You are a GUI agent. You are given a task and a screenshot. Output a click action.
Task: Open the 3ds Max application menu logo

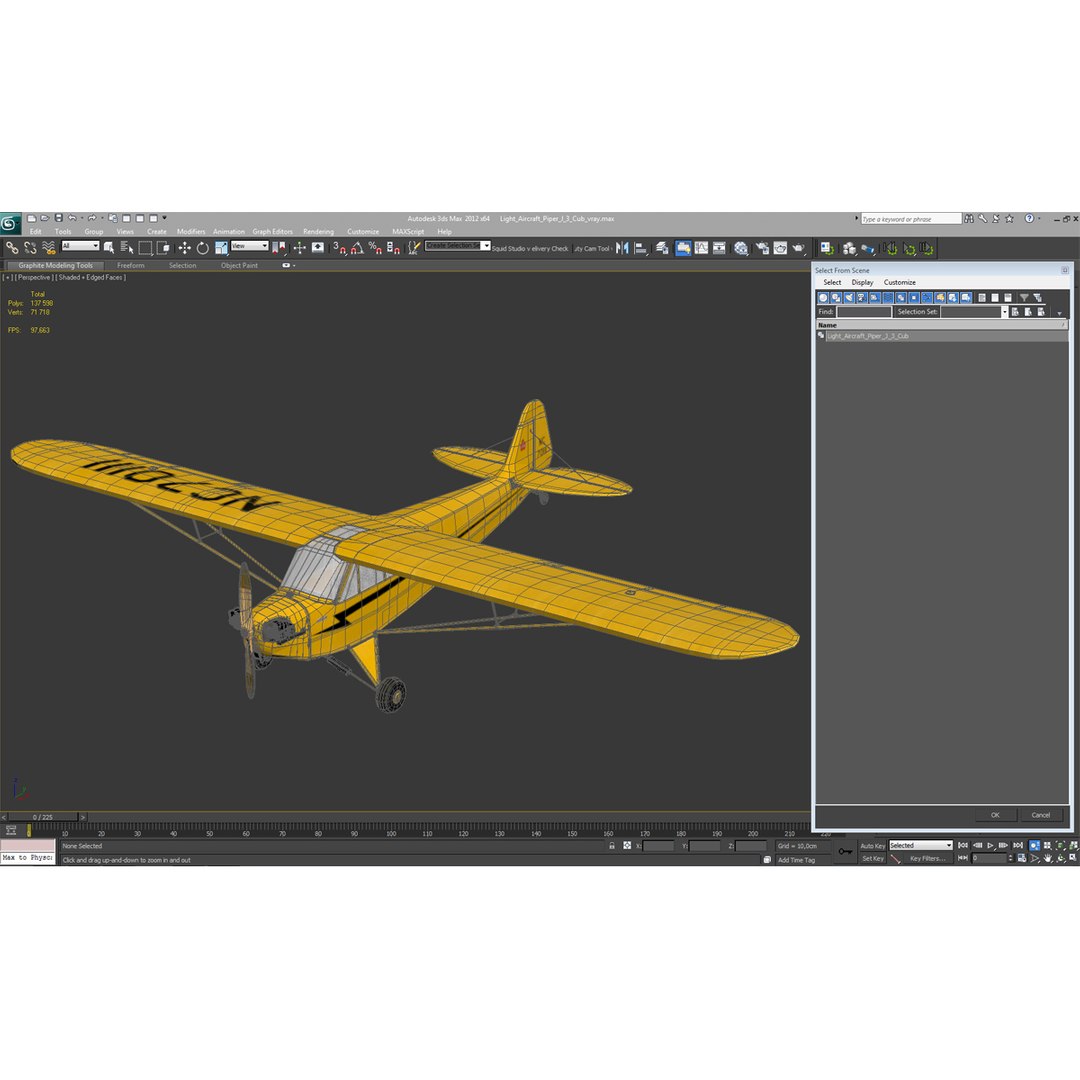pos(10,223)
